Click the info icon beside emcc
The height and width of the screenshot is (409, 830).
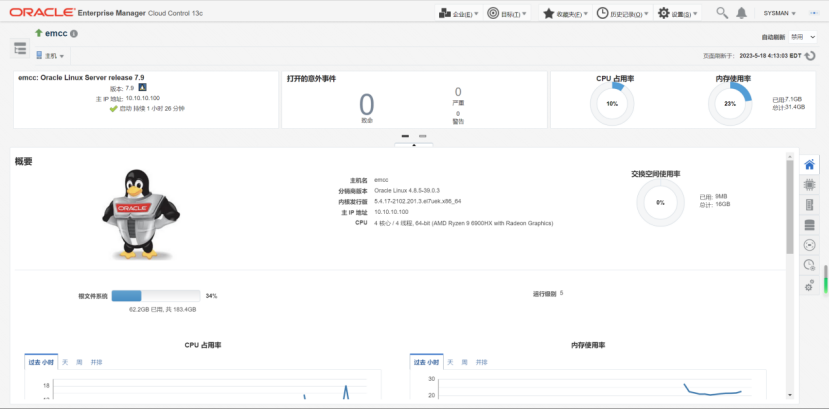click(x=74, y=33)
